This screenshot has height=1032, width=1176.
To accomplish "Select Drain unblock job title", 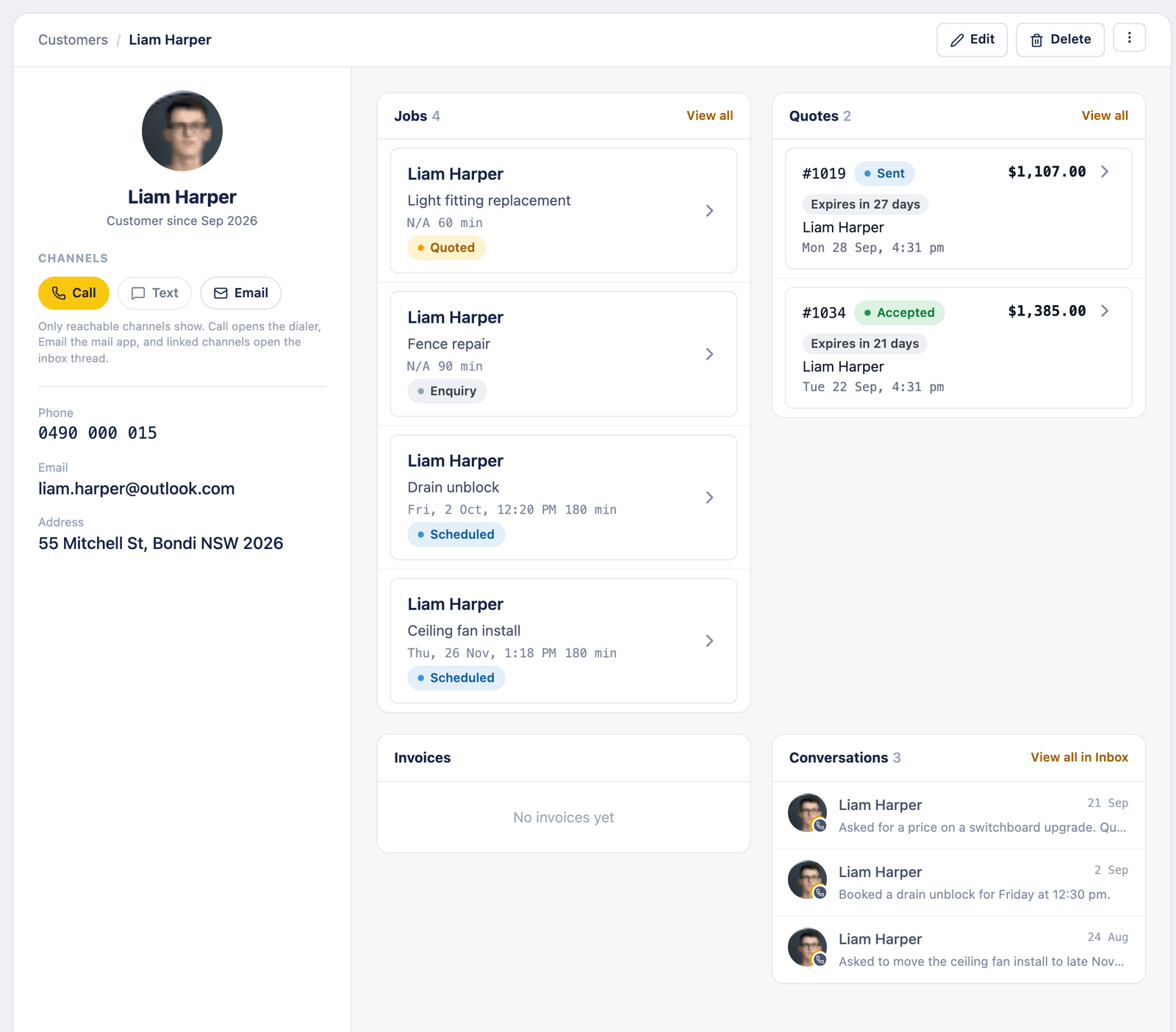I will pos(453,487).
